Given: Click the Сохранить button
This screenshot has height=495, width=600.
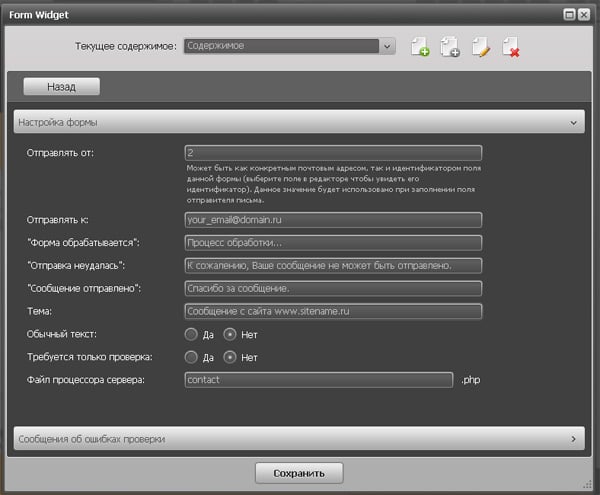Looking at the screenshot, I should tap(299, 472).
